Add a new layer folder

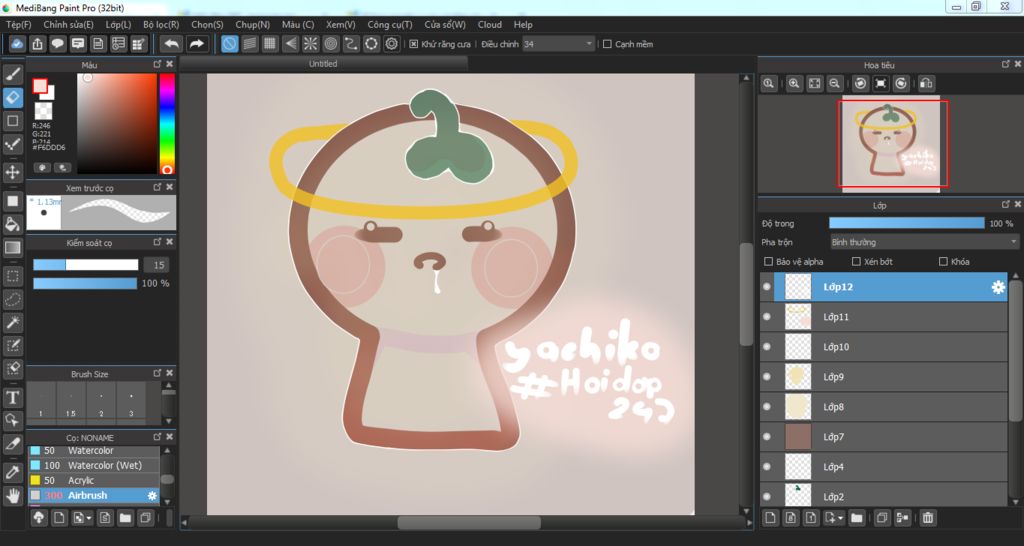click(x=857, y=518)
